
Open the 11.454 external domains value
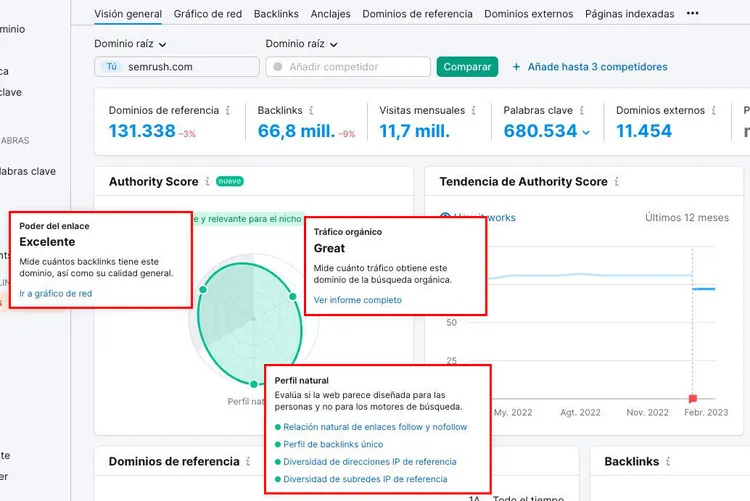click(x=644, y=131)
